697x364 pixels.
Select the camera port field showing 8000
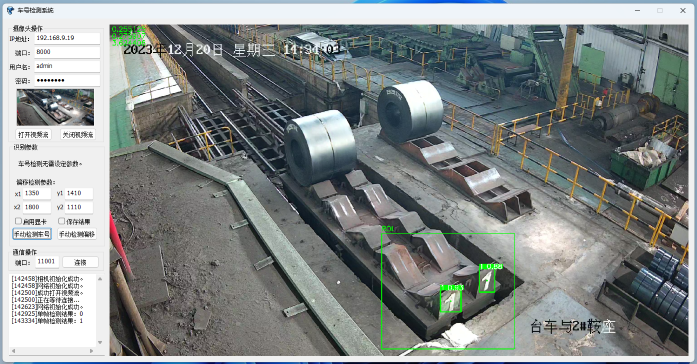67,52
